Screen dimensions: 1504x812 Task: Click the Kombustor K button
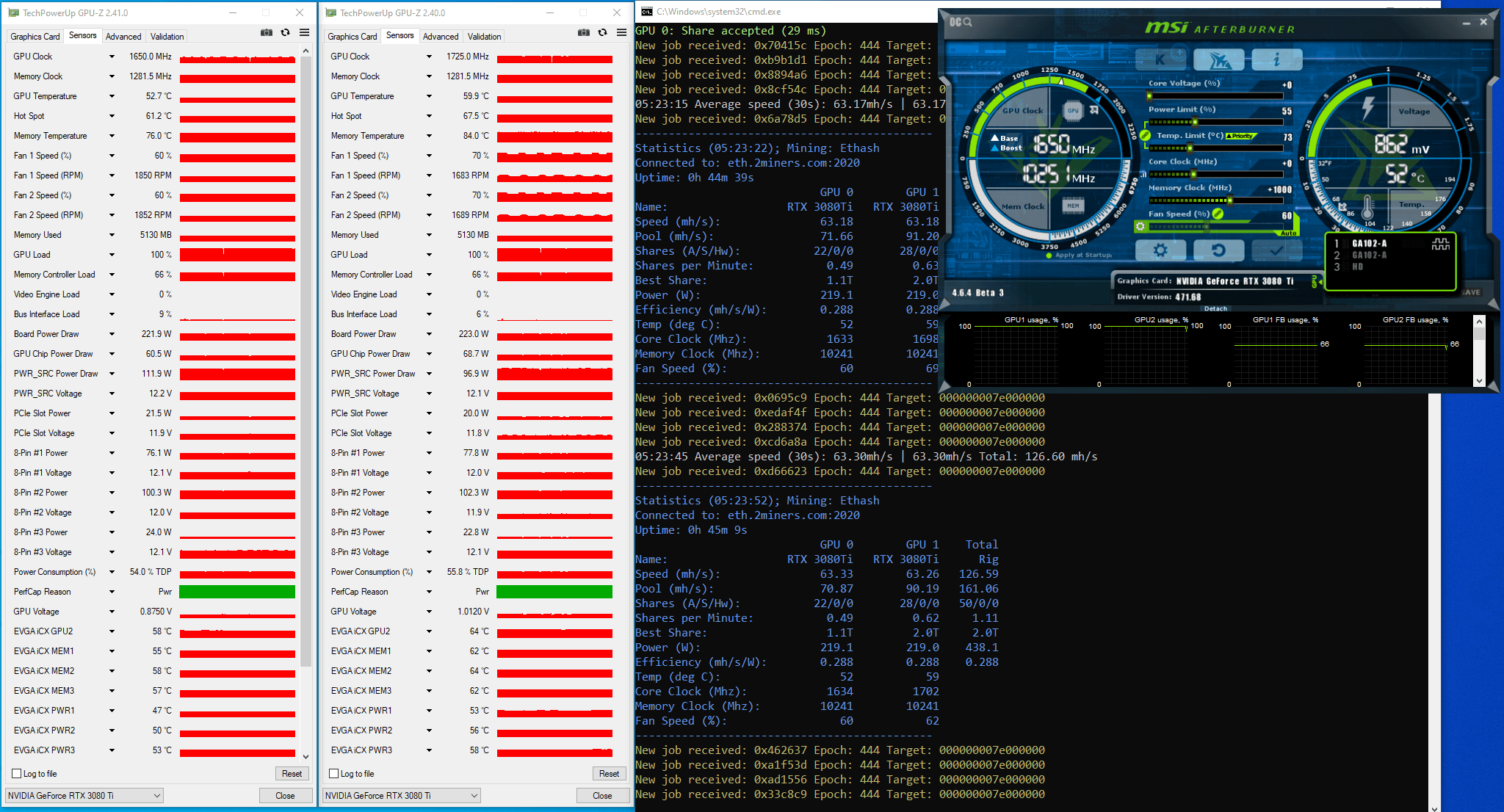pyautogui.click(x=1160, y=59)
